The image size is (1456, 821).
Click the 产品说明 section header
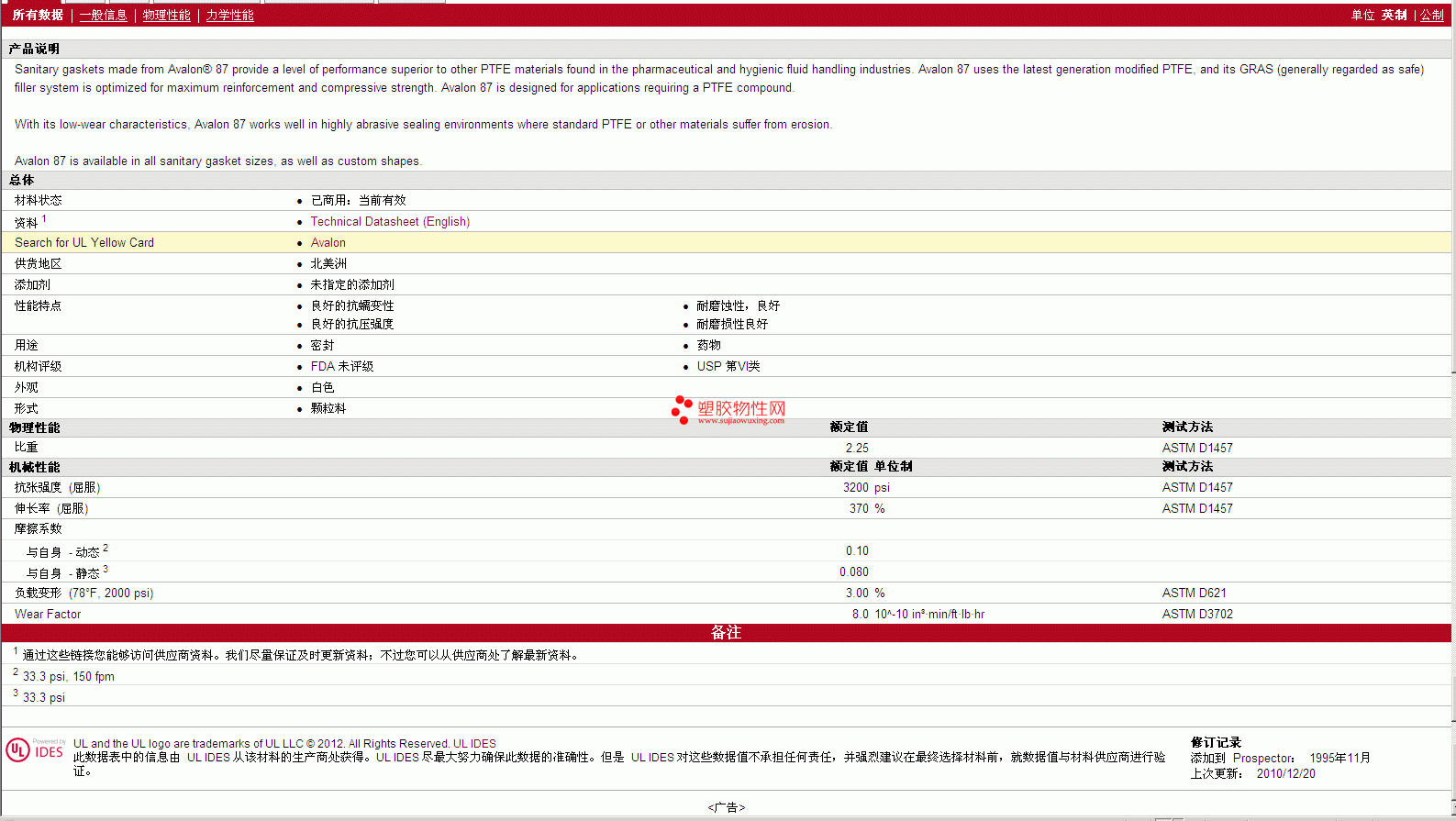tap(34, 49)
